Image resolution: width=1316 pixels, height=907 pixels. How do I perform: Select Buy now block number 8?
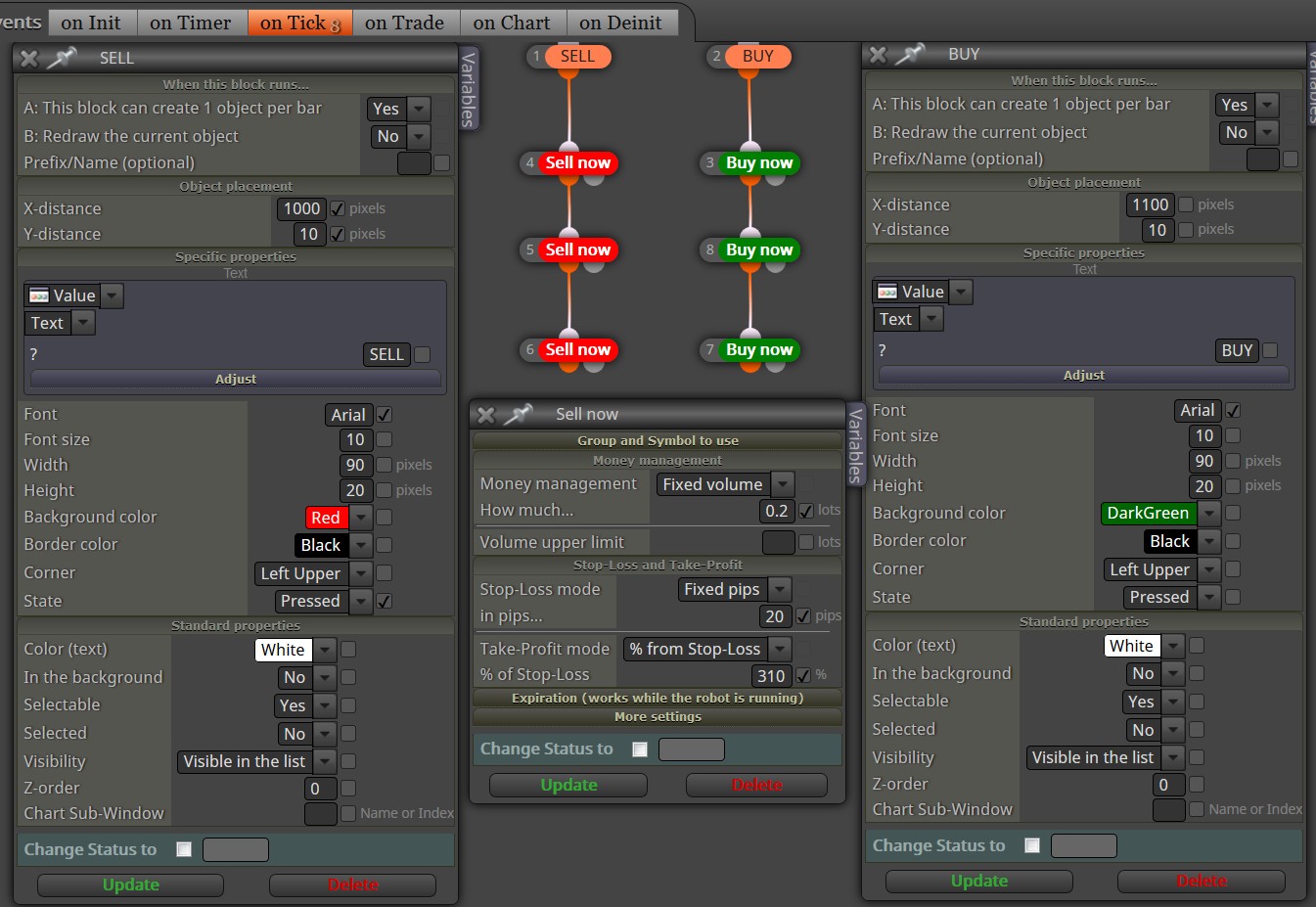tap(758, 249)
